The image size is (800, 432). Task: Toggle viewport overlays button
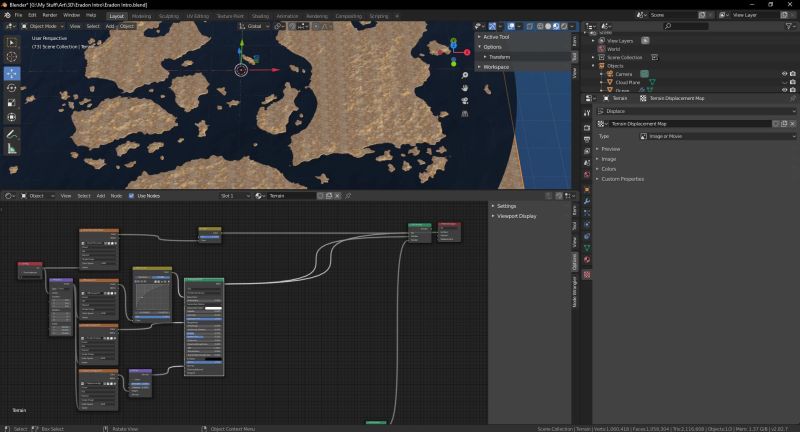tap(511, 26)
